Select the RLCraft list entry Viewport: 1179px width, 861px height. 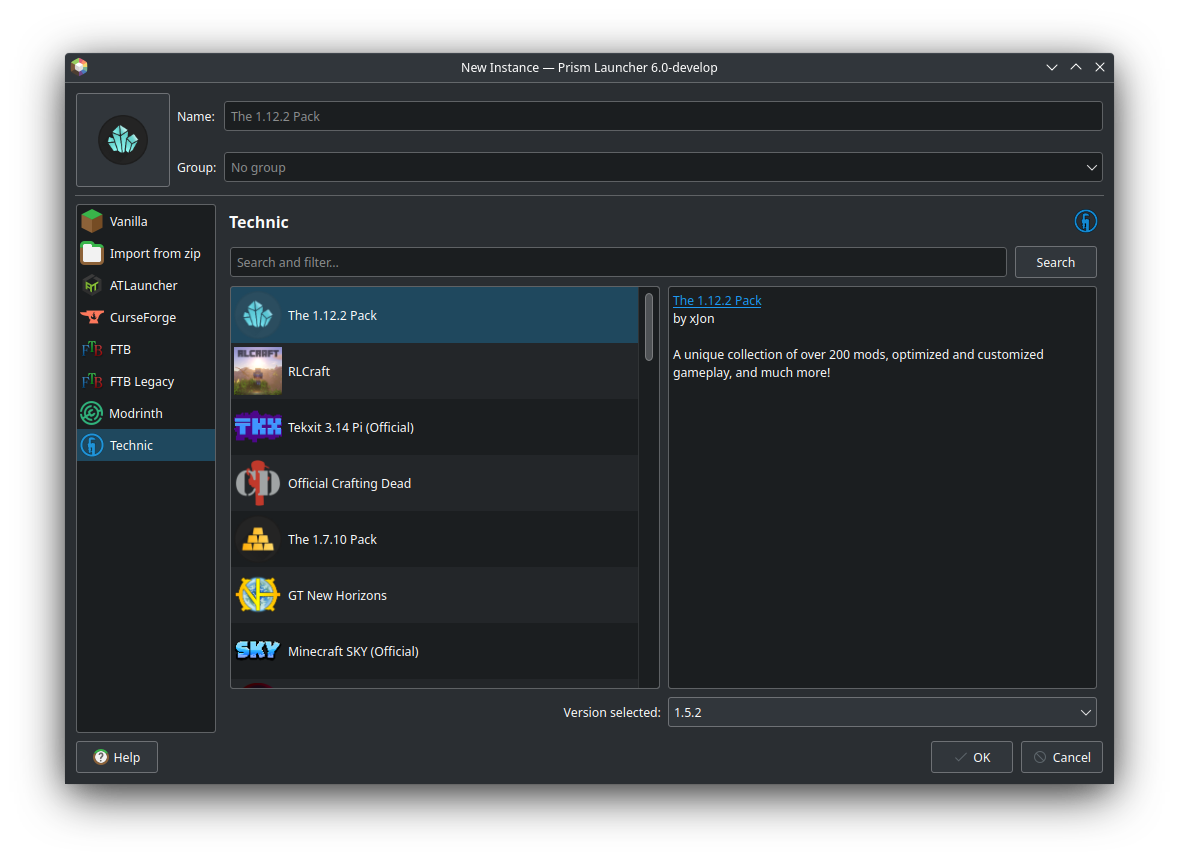[435, 371]
